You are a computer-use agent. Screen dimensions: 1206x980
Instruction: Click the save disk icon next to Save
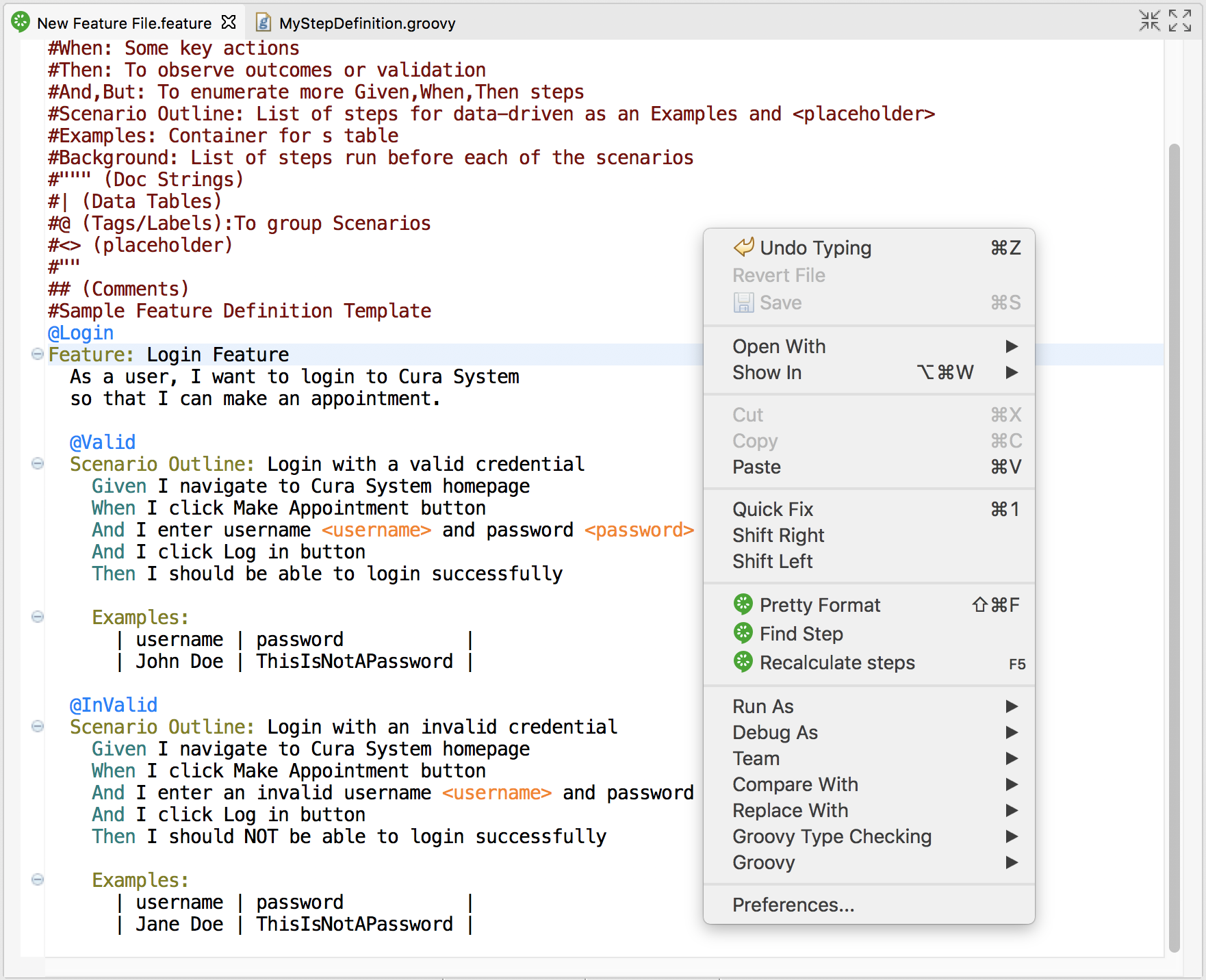pyautogui.click(x=743, y=302)
